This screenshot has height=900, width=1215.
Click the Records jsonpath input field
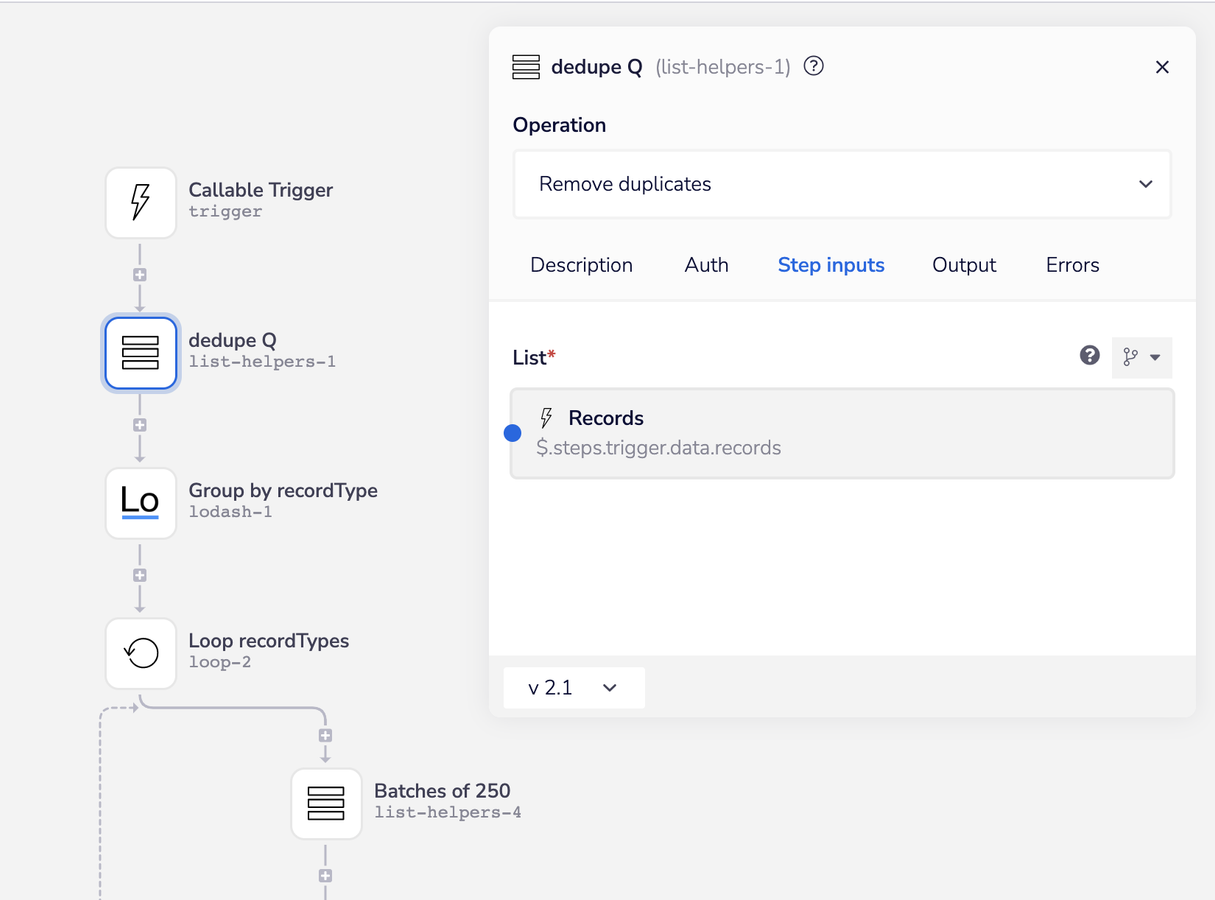tap(842, 433)
